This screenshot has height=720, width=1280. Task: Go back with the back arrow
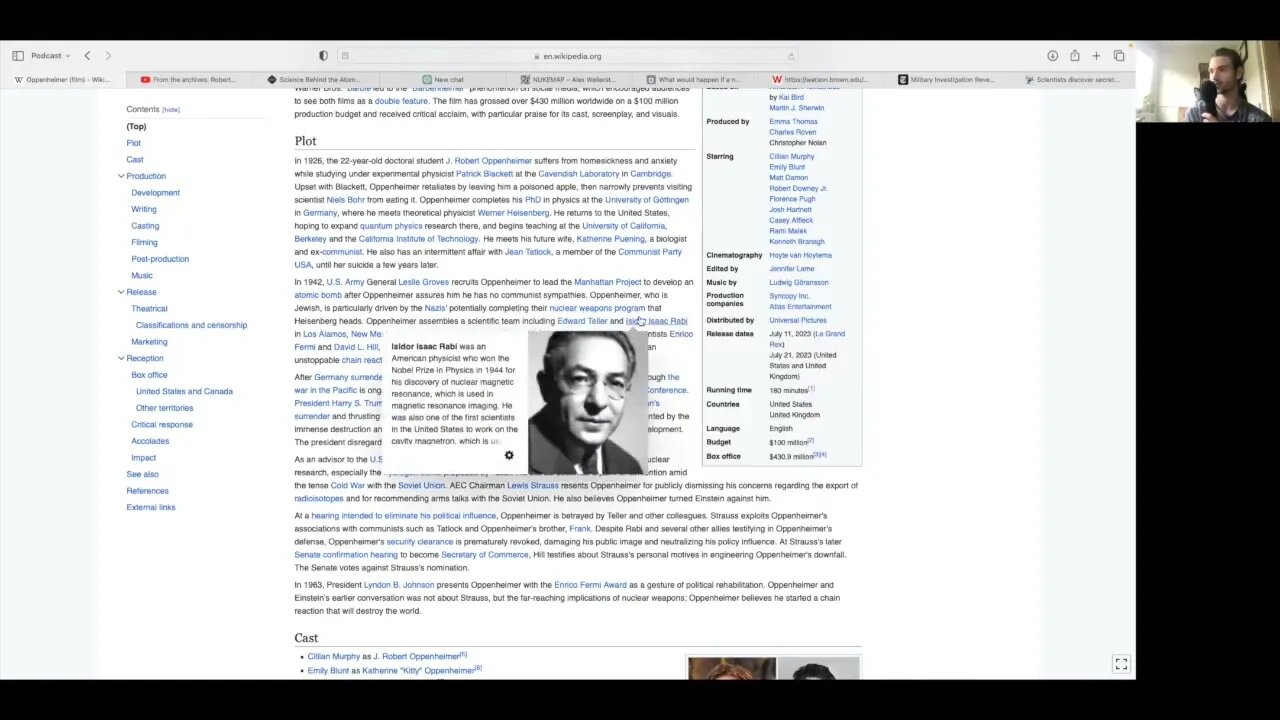click(87, 56)
